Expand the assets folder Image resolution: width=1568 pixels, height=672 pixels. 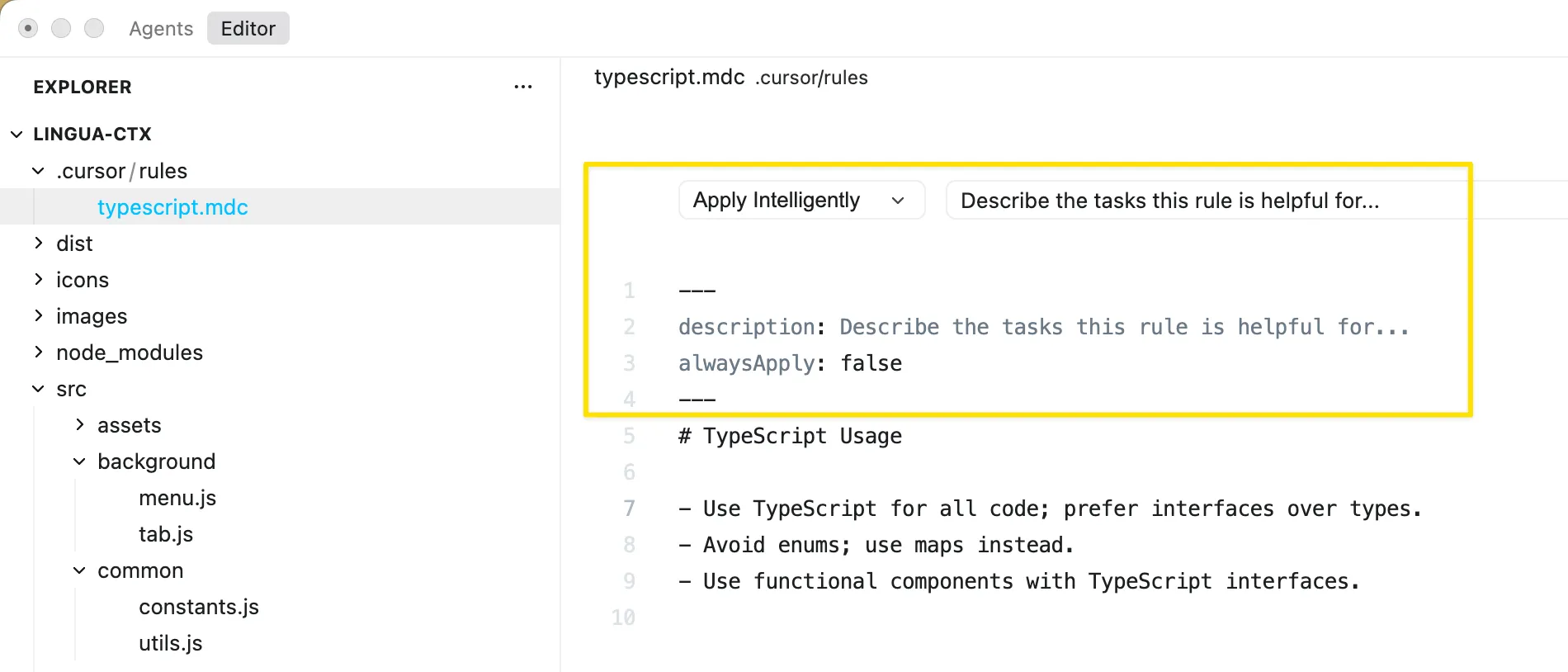point(129,425)
